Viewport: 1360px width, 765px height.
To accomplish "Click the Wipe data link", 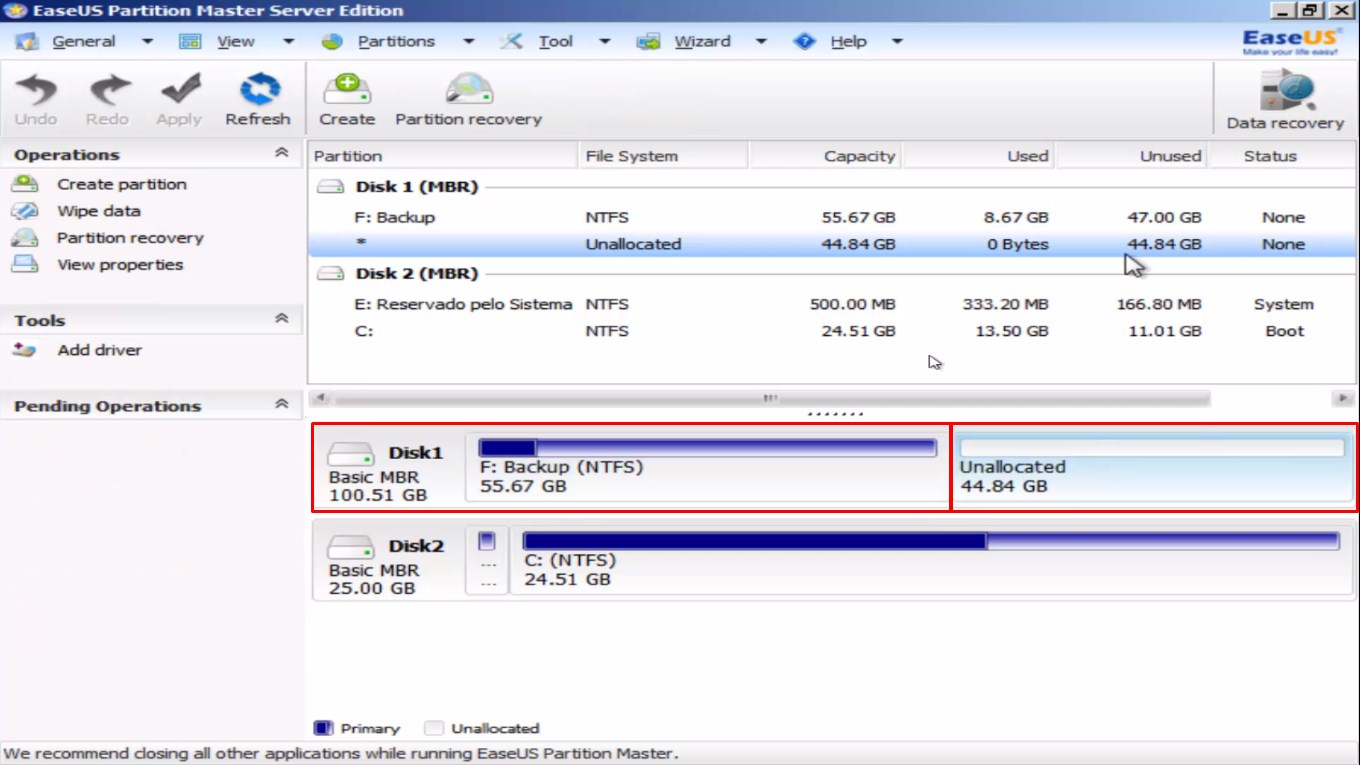I will pos(99,211).
